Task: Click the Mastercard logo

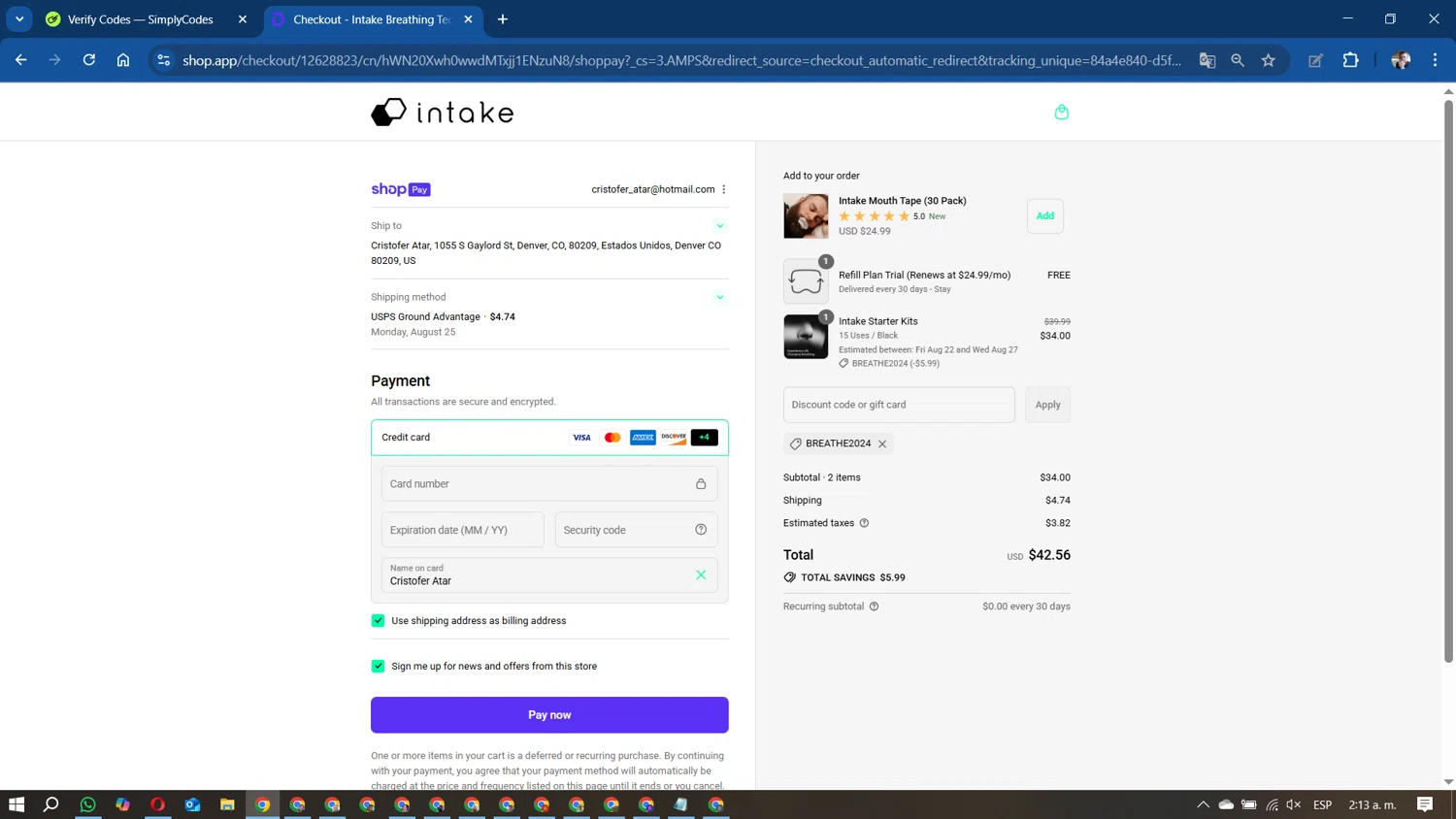Action: [x=612, y=438]
